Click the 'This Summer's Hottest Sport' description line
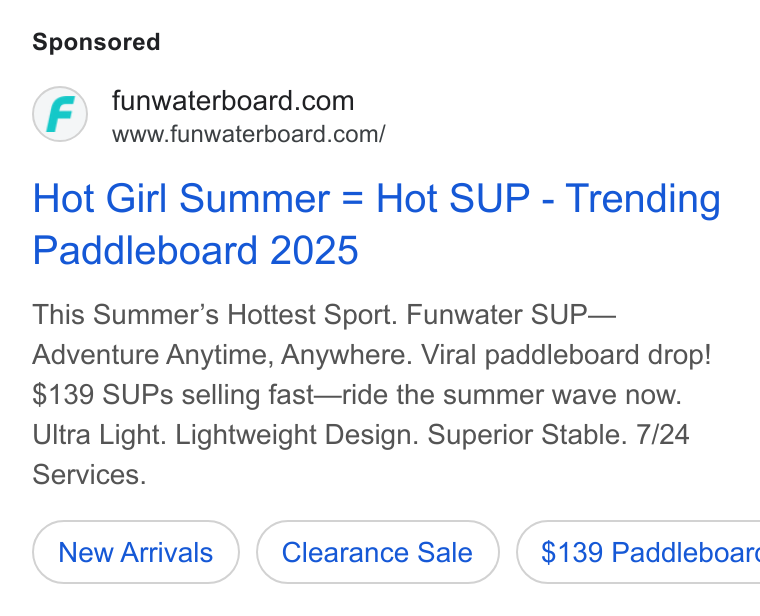The image size is (760, 616). (x=215, y=315)
